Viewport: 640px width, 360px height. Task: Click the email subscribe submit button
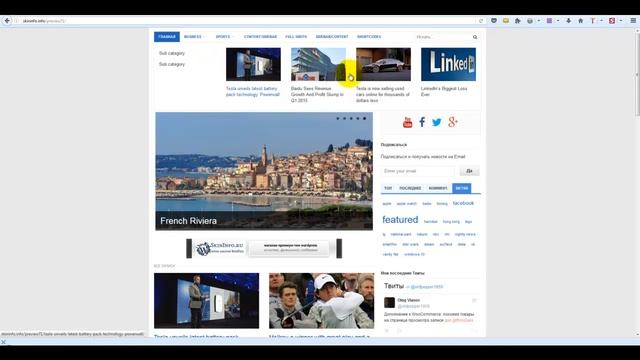pyautogui.click(x=469, y=171)
